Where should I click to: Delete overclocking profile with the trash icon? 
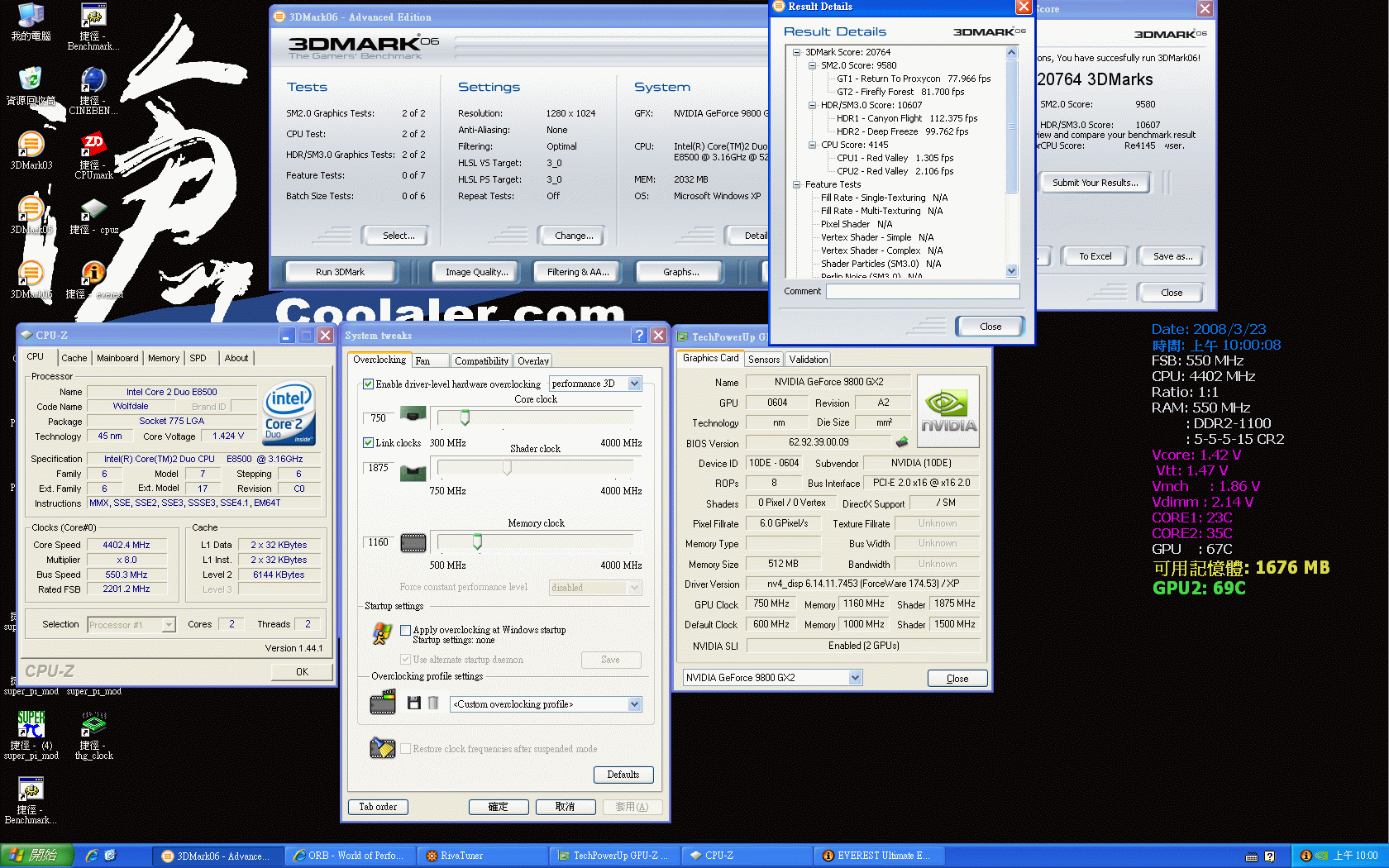(432, 703)
